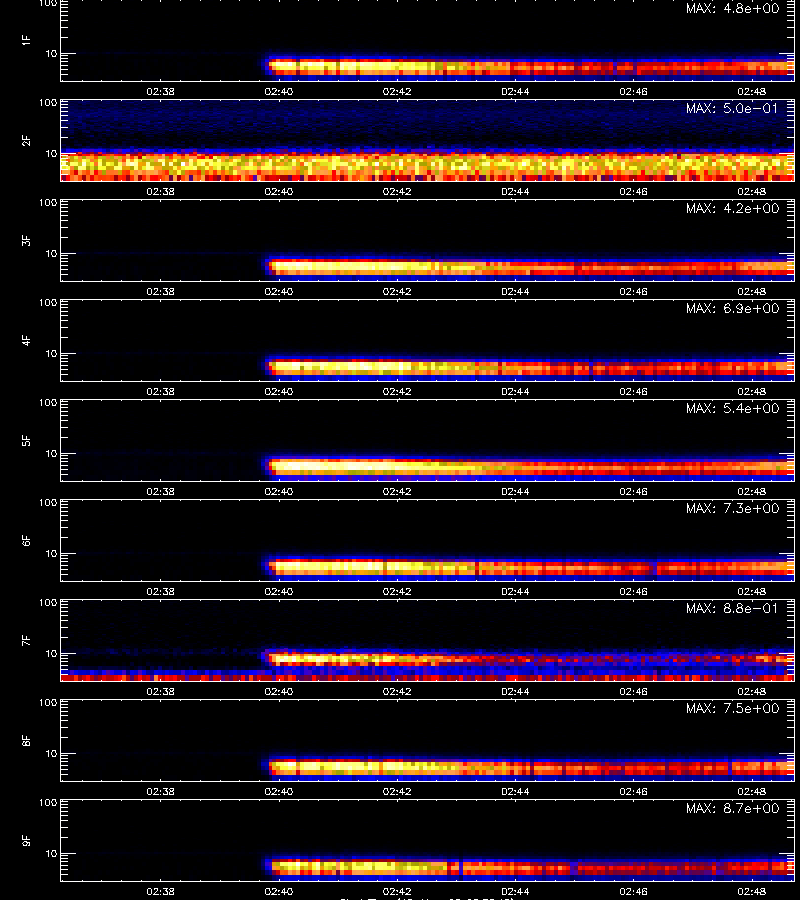Select the 5F panel axis title
This screenshot has height=900, width=800.
(x=26, y=440)
